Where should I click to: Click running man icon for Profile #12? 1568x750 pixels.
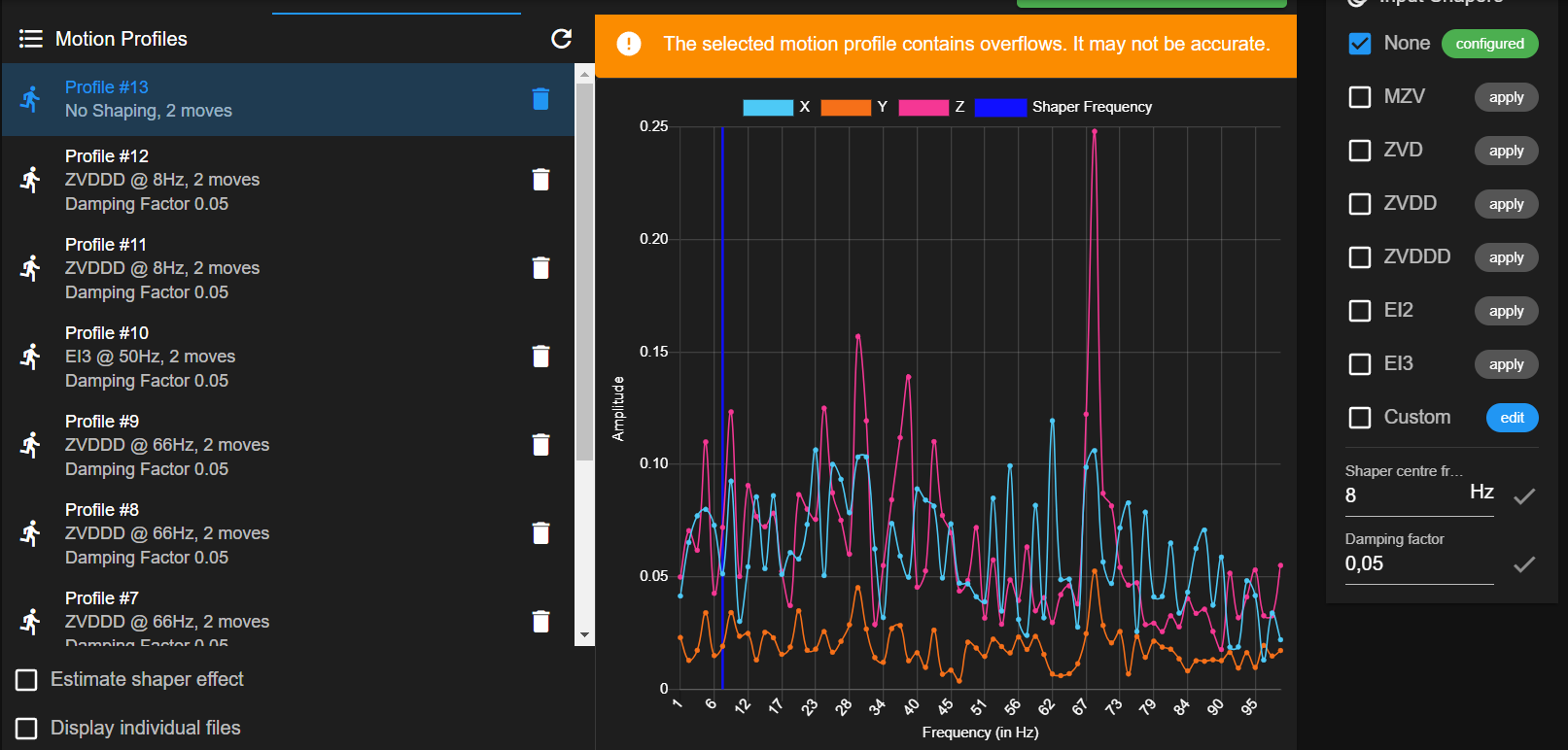31,179
